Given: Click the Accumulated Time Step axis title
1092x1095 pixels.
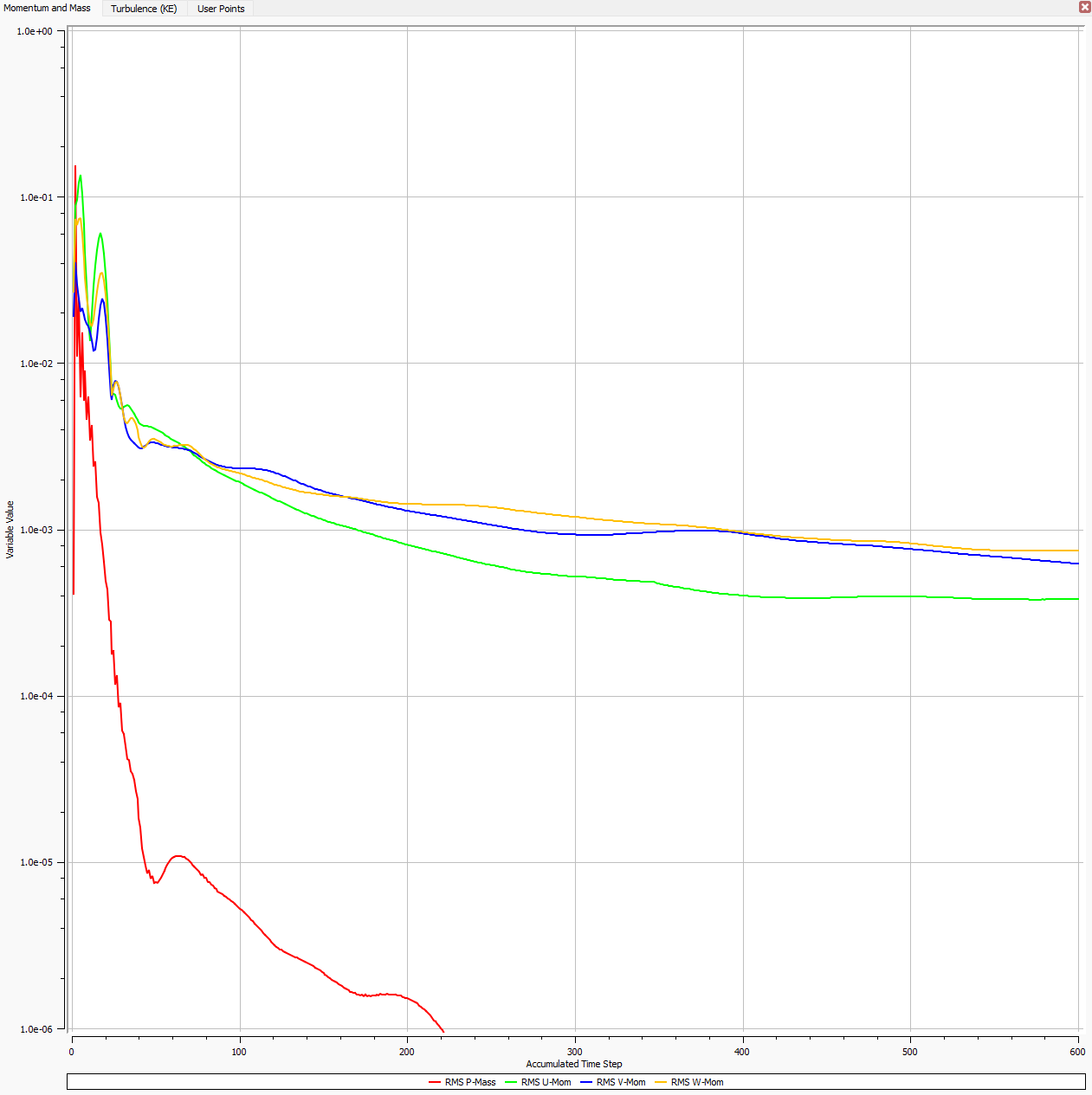Looking at the screenshot, I should point(574,1064).
